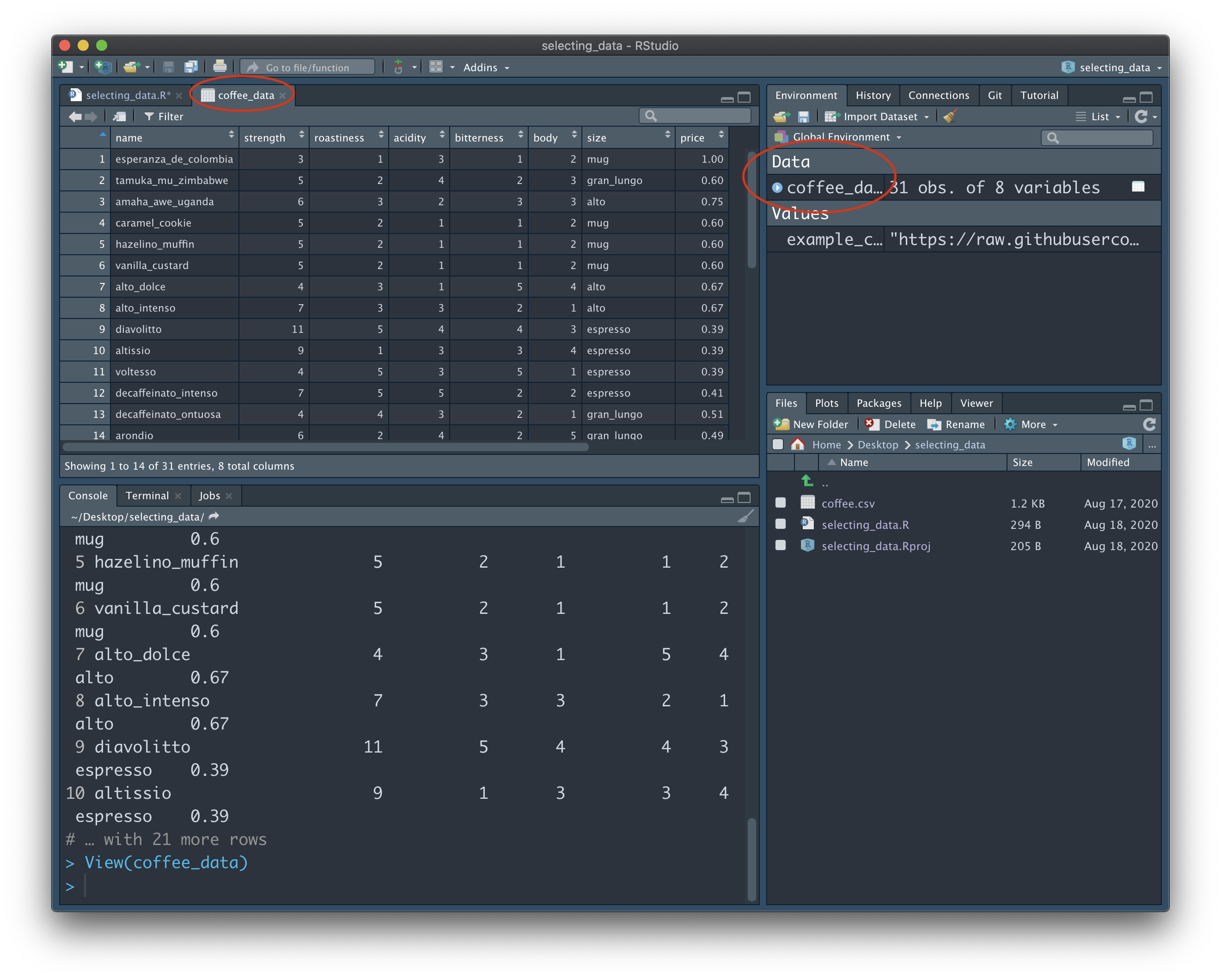This screenshot has height=980, width=1221.
Task: Click the Go to file/function field
Action: (307, 67)
